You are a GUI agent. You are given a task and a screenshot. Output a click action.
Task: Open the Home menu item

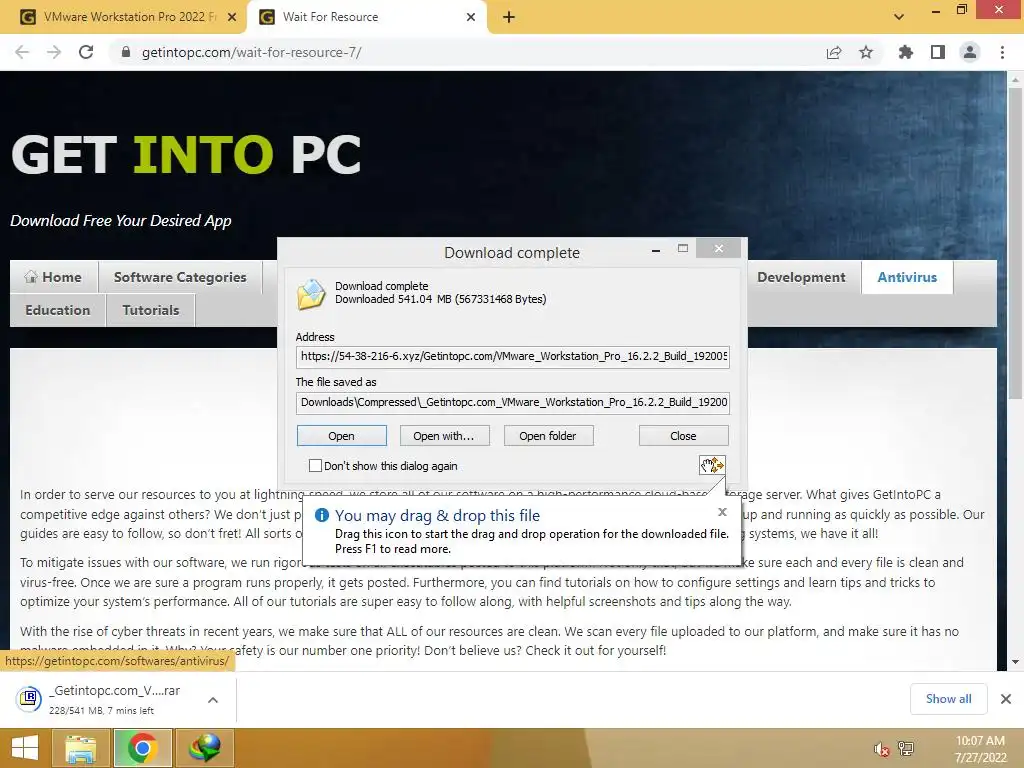54,277
